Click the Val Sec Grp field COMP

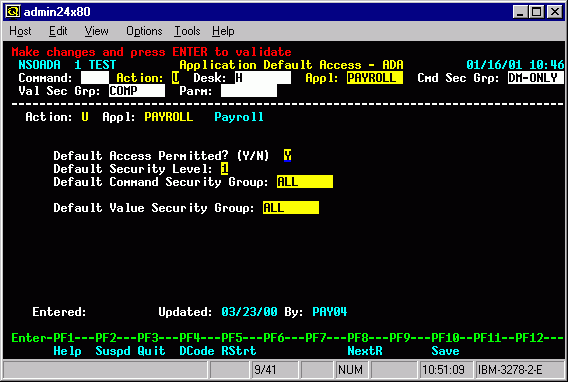coord(137,91)
